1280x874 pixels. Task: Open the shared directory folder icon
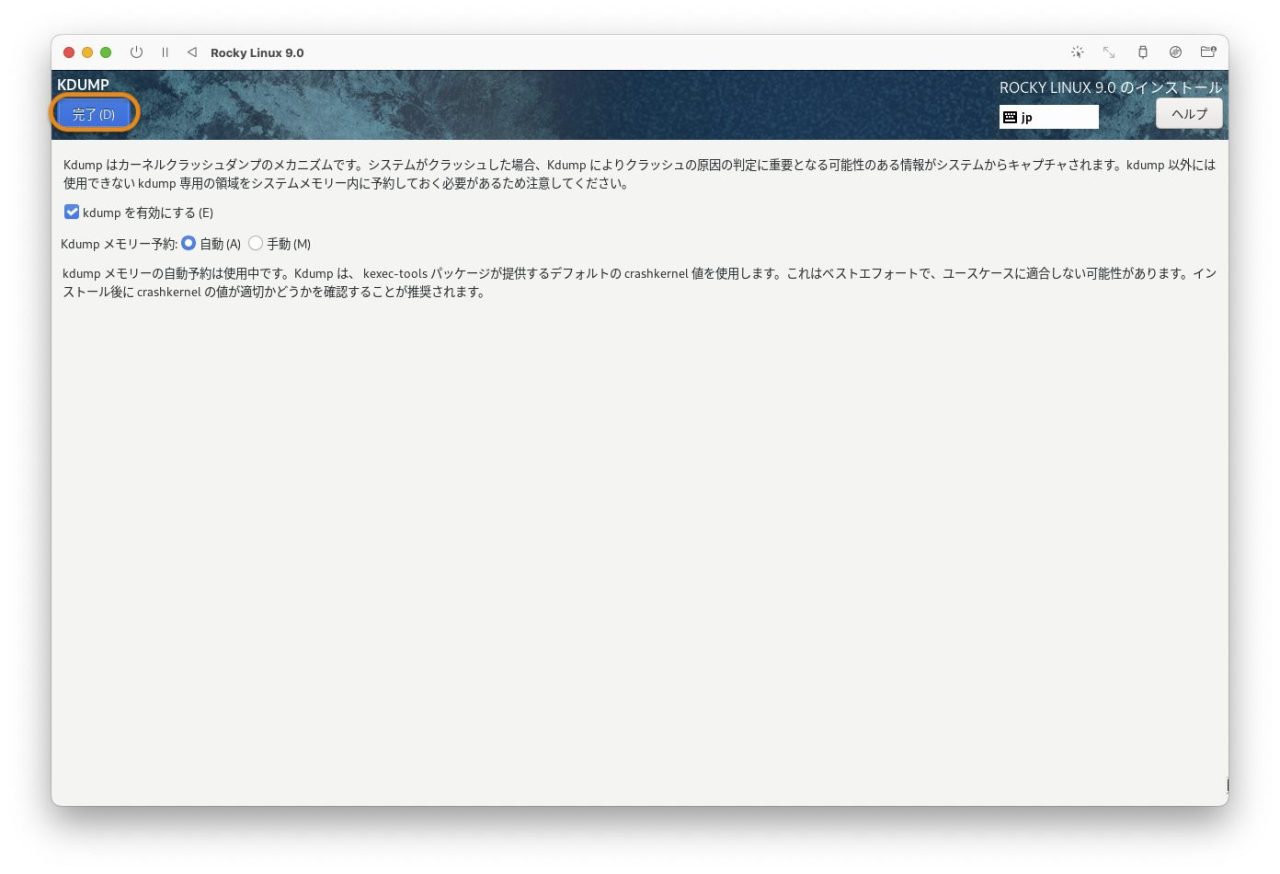coord(1206,51)
